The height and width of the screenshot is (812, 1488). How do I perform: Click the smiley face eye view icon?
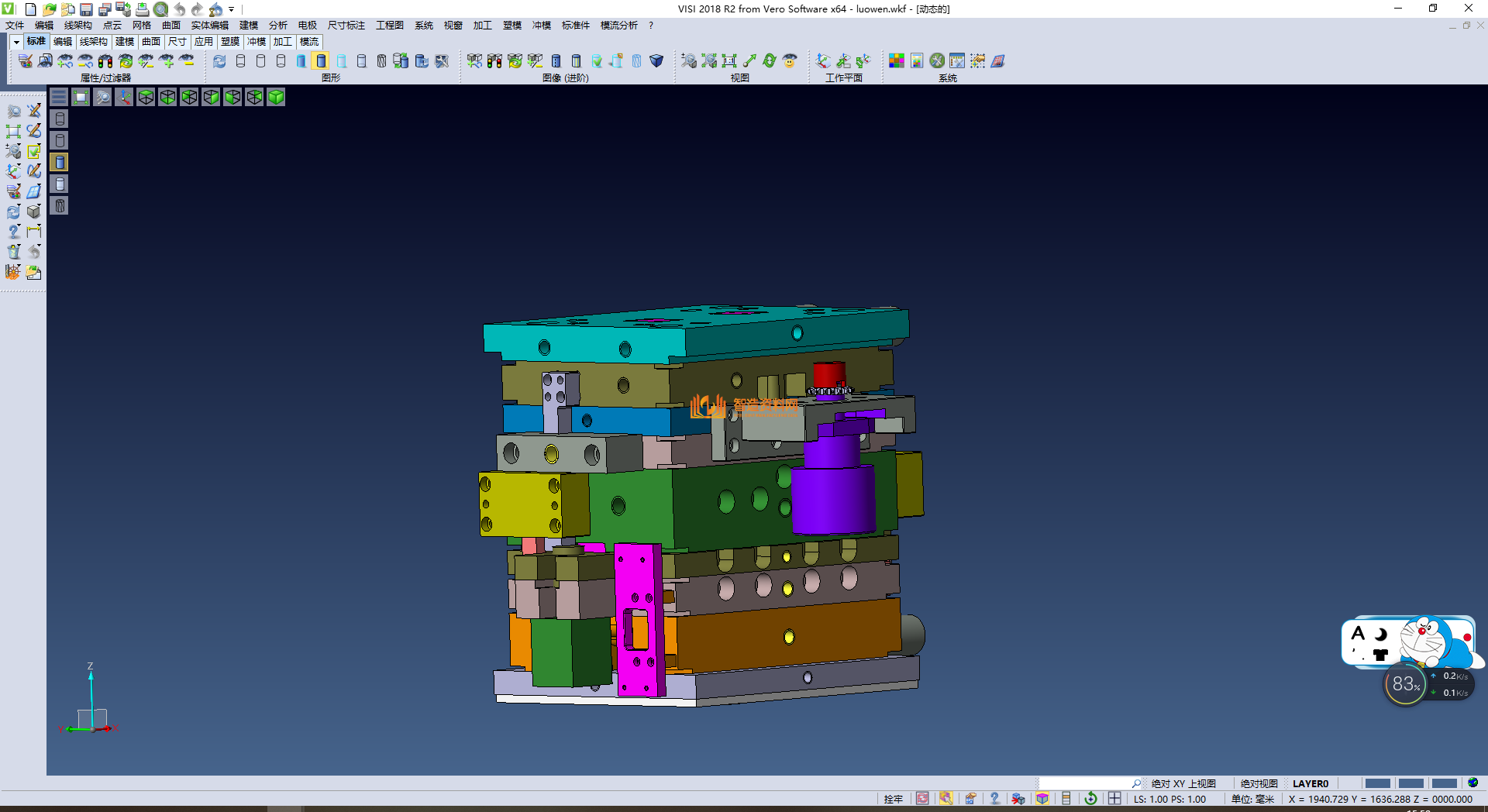pos(790,61)
